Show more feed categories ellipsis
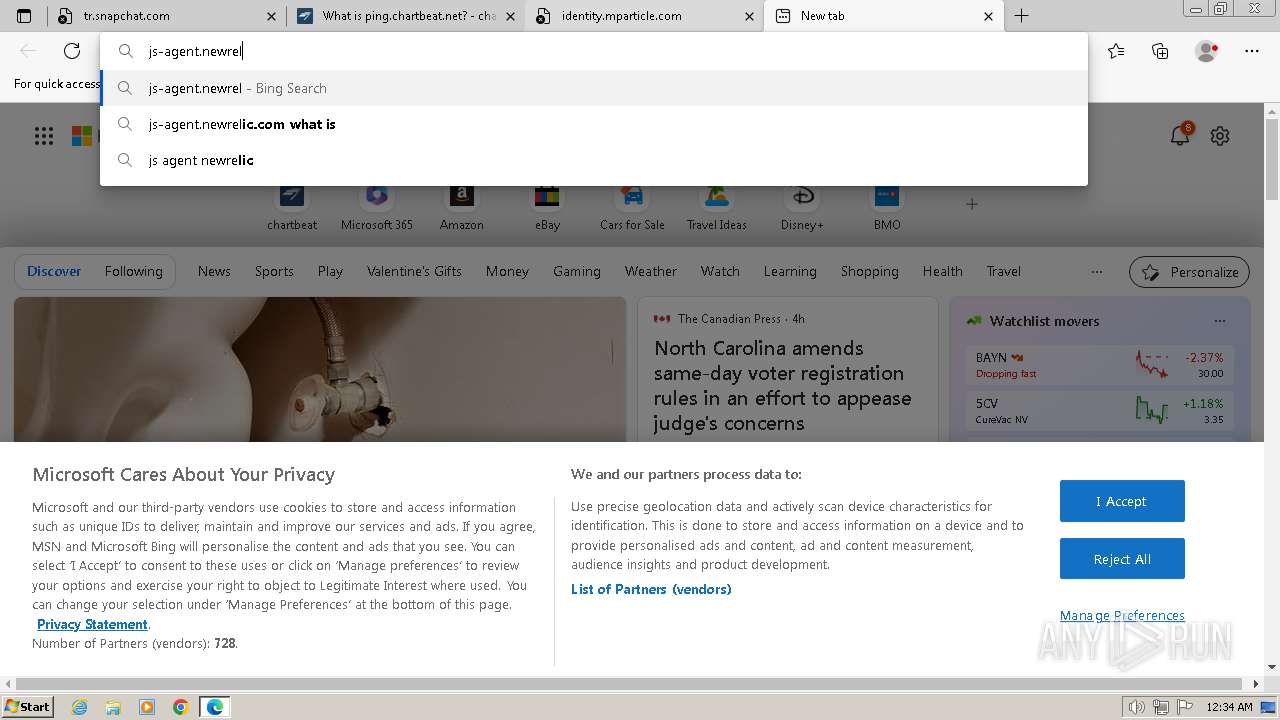The width and height of the screenshot is (1280, 720). pyautogui.click(x=1097, y=271)
